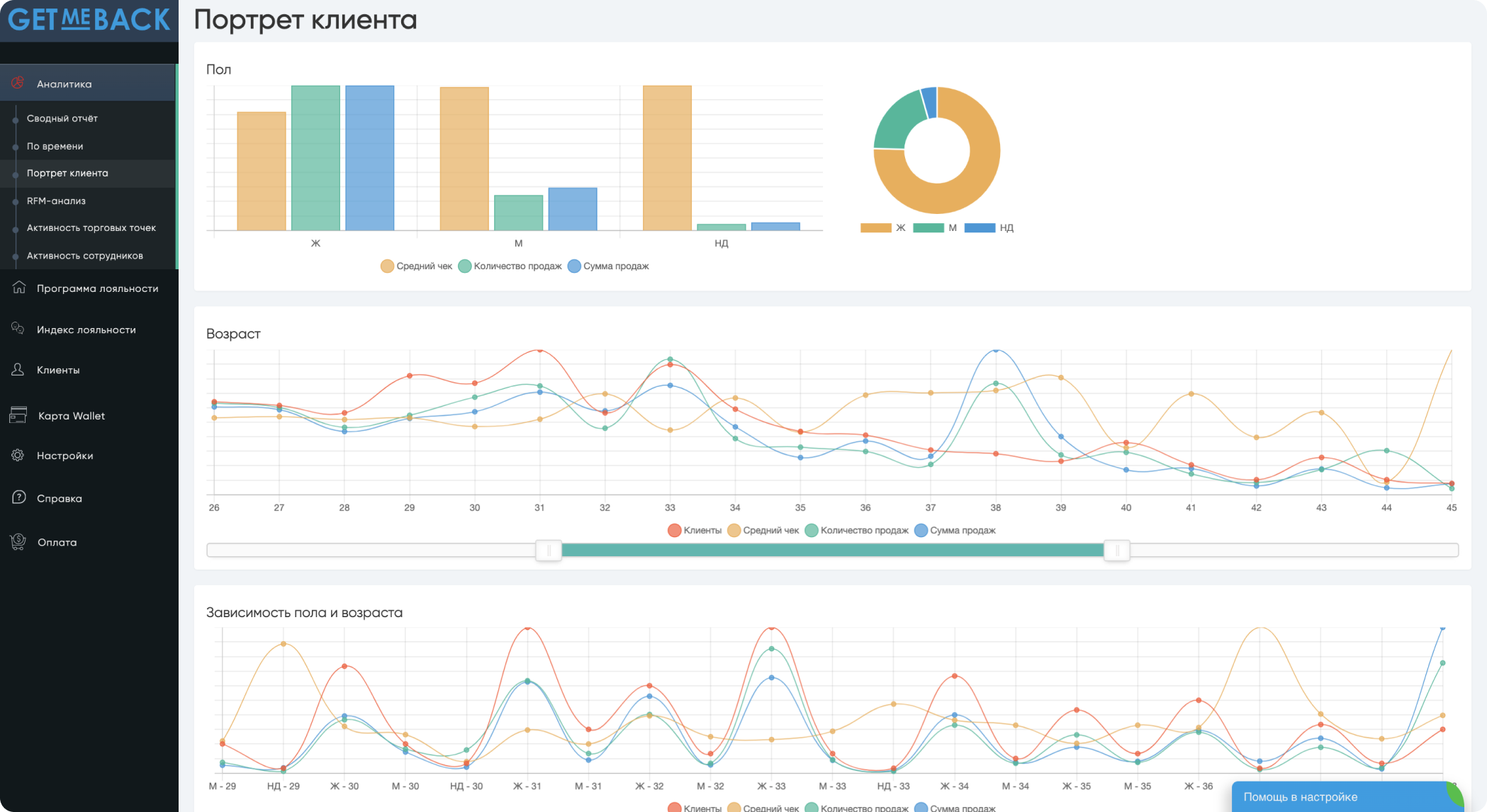This screenshot has height=812, width=1487.
Task: Select Портрет клиента in sidebar
Action: (67, 173)
